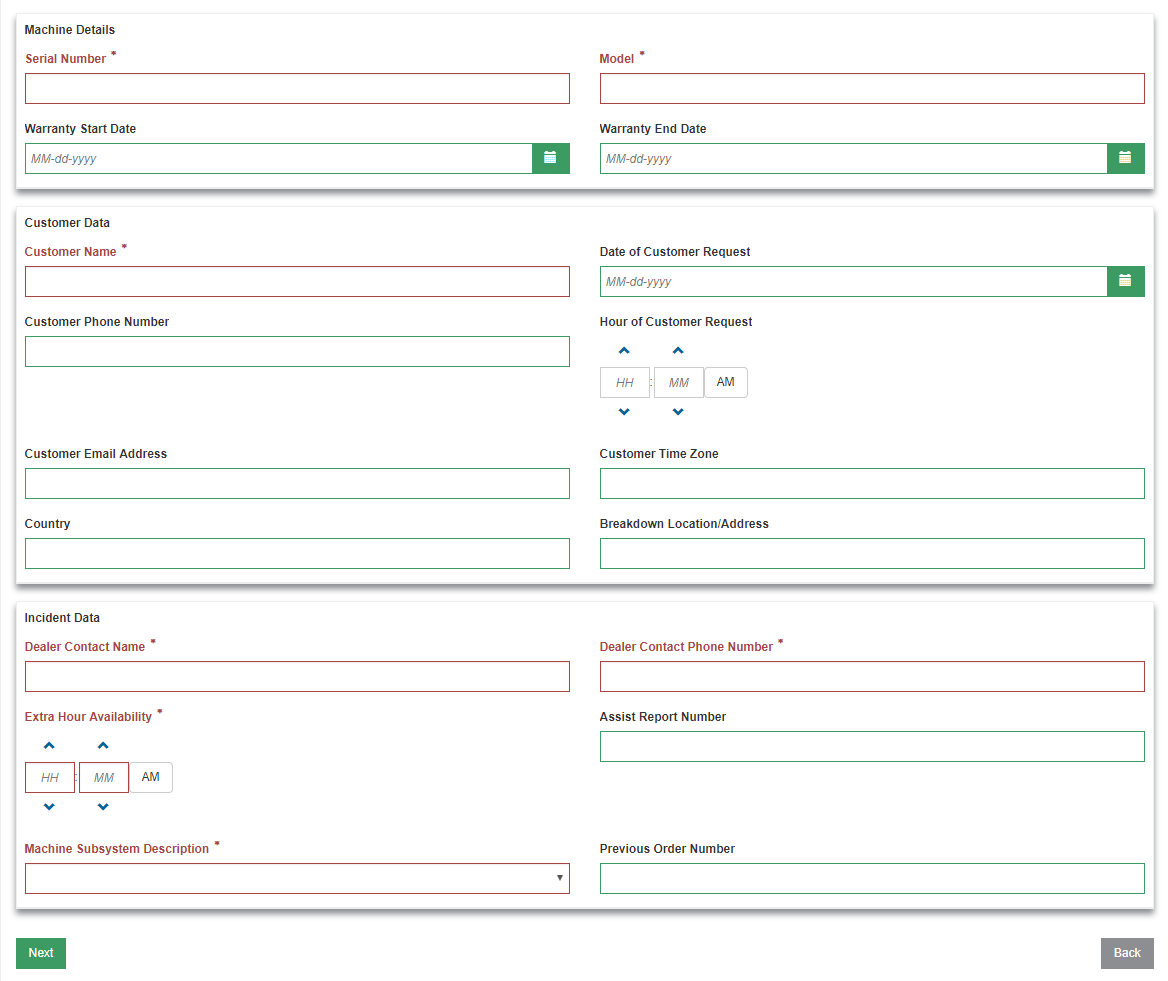Decrease minutes of Extra Hour Availability
The width and height of the screenshot is (1168, 981).
click(103, 806)
